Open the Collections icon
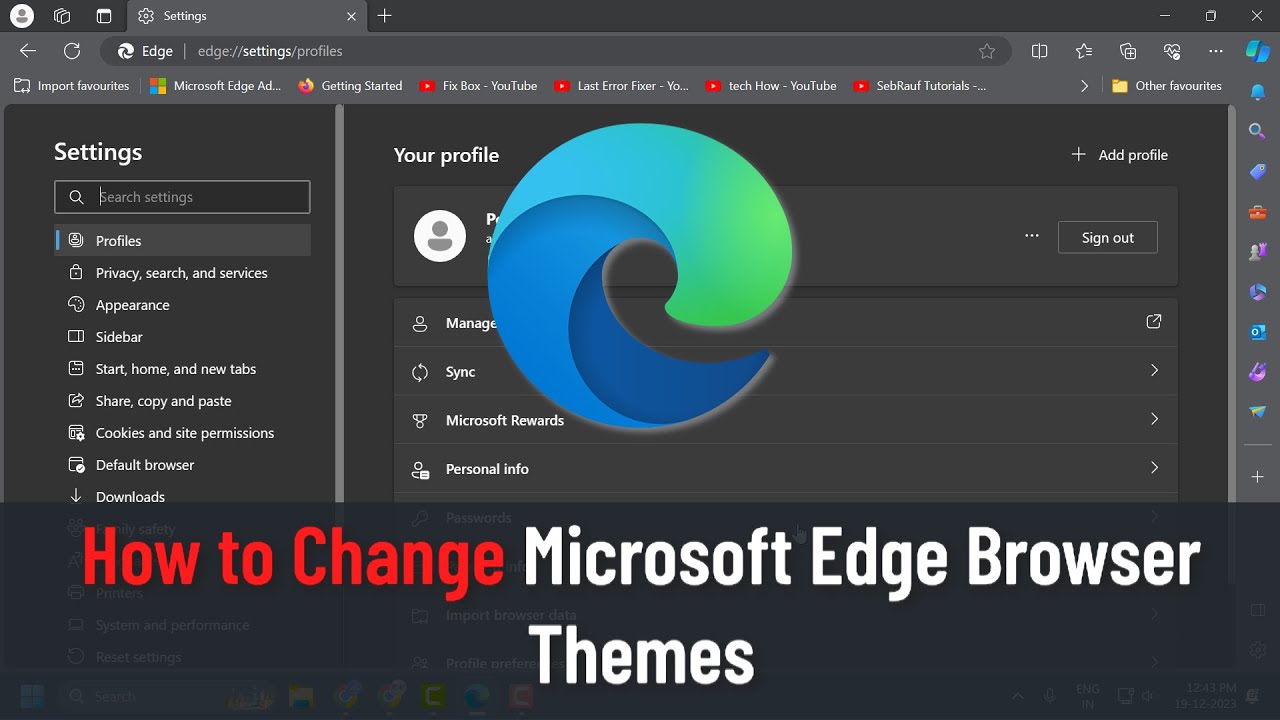The width and height of the screenshot is (1280, 720). [x=1128, y=51]
